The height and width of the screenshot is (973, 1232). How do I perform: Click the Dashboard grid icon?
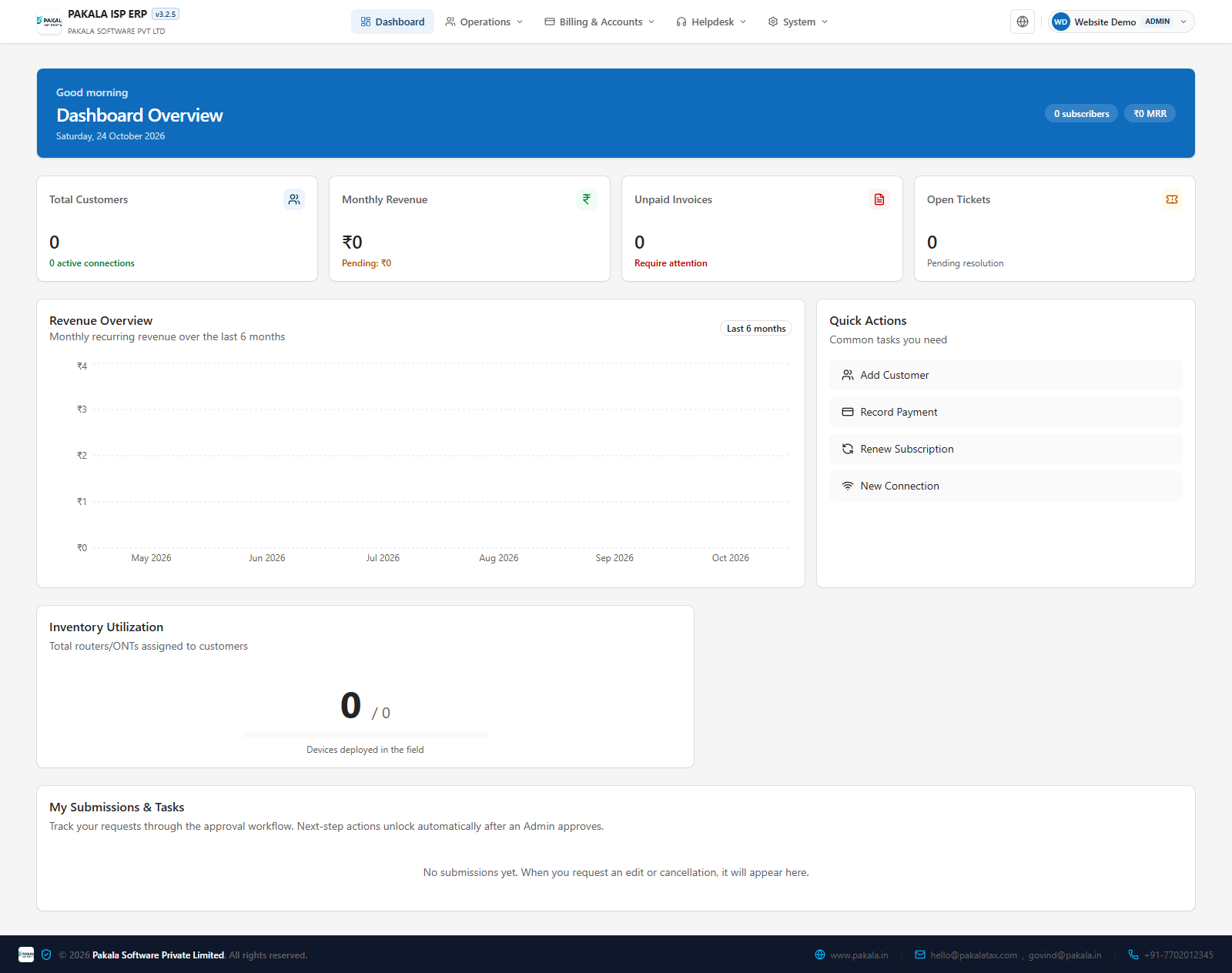tap(366, 22)
